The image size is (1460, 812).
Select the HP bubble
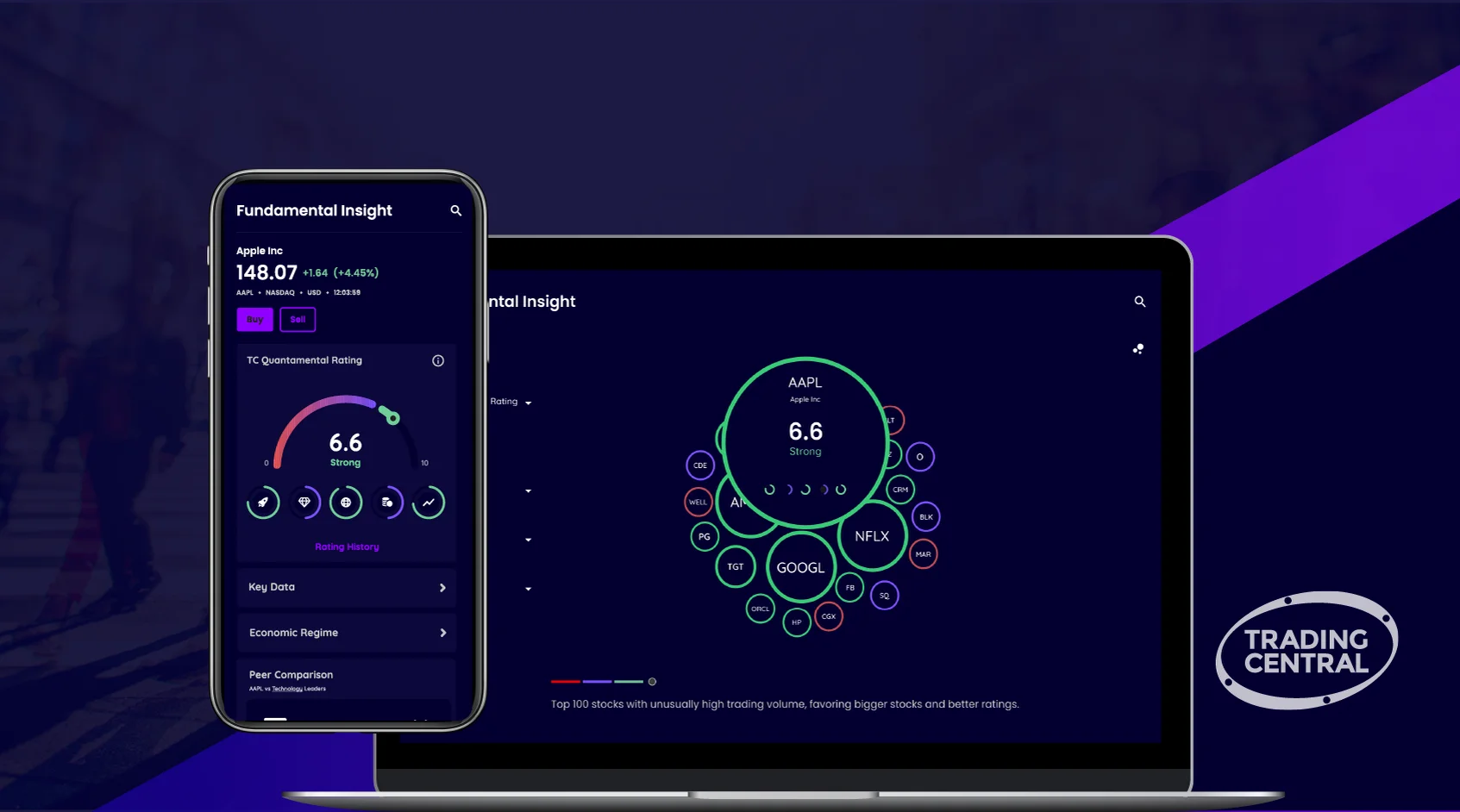click(x=797, y=622)
